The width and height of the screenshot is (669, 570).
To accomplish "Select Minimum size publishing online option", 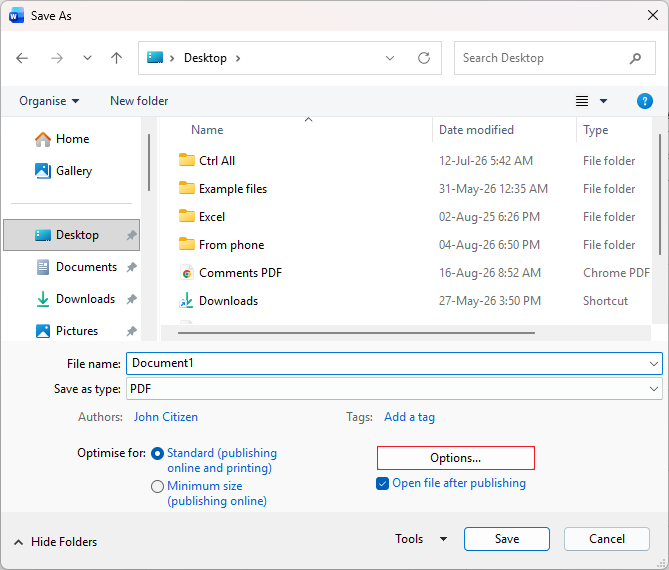I will pyautogui.click(x=157, y=486).
